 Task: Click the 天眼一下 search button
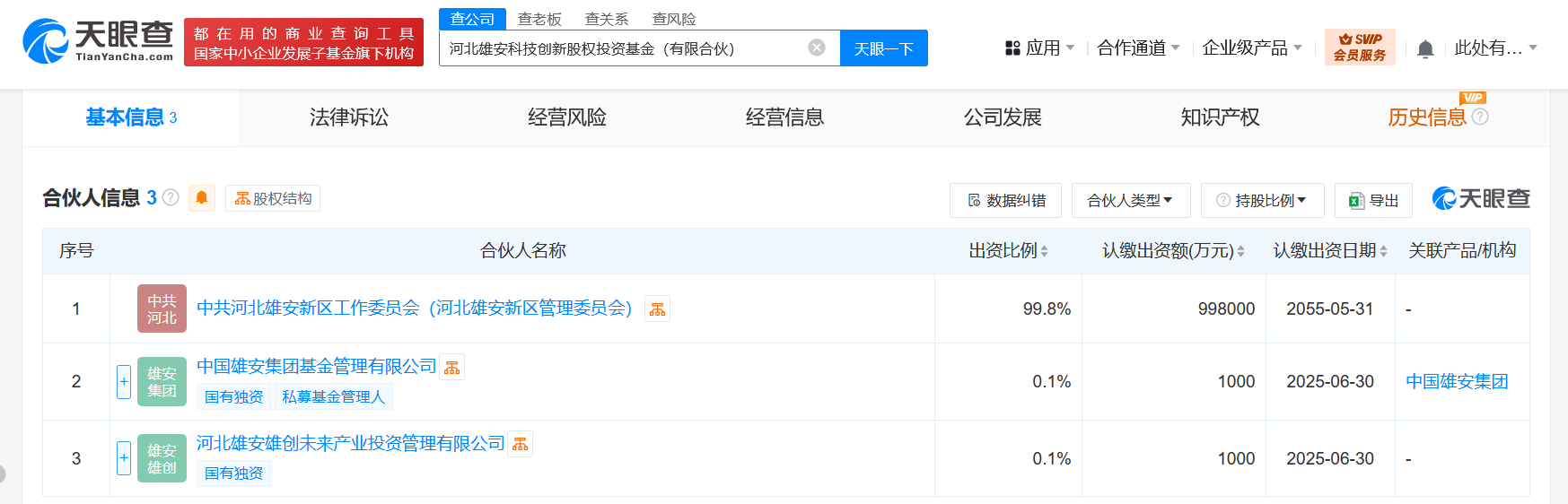[883, 48]
